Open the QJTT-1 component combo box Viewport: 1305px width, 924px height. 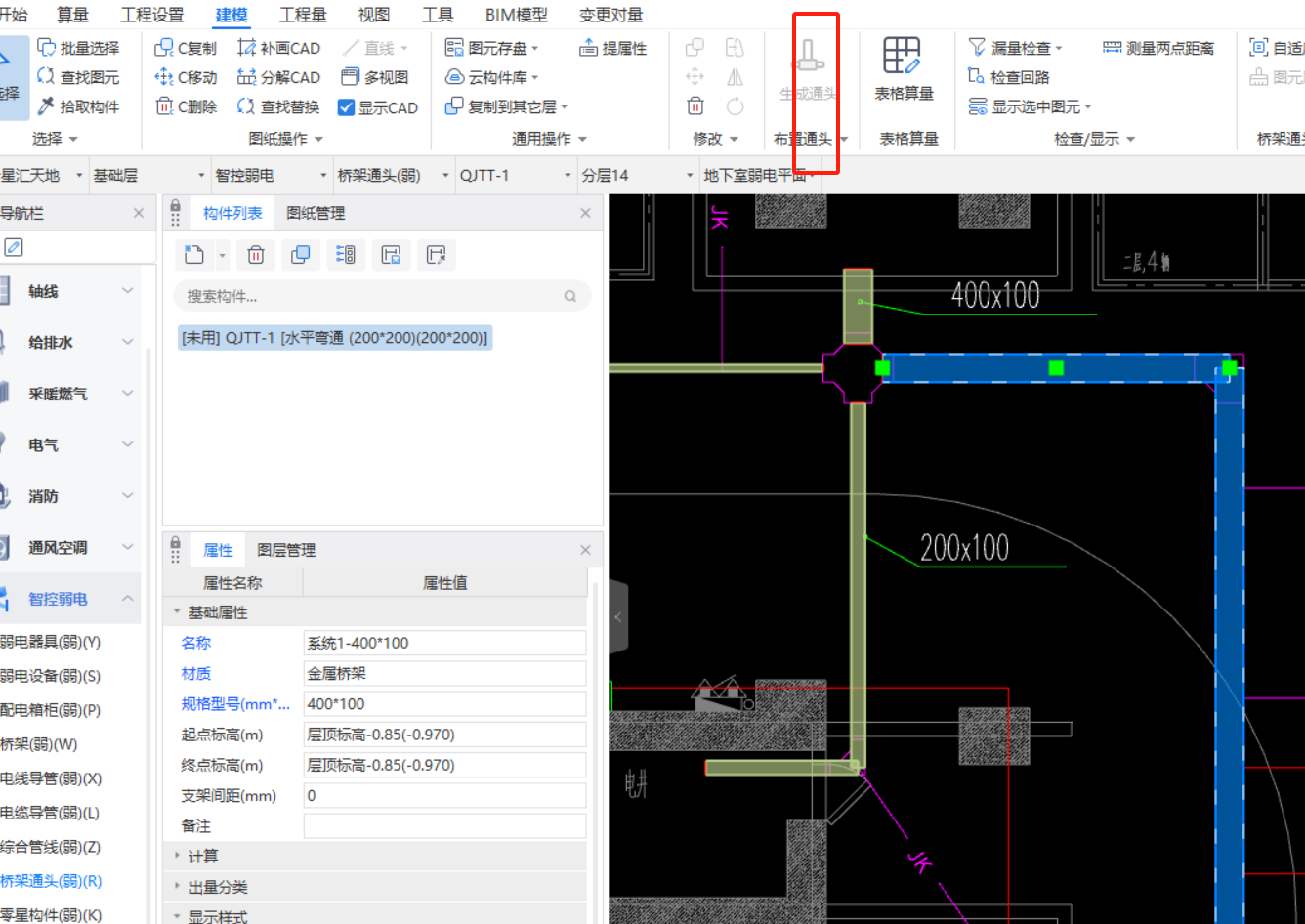515,176
